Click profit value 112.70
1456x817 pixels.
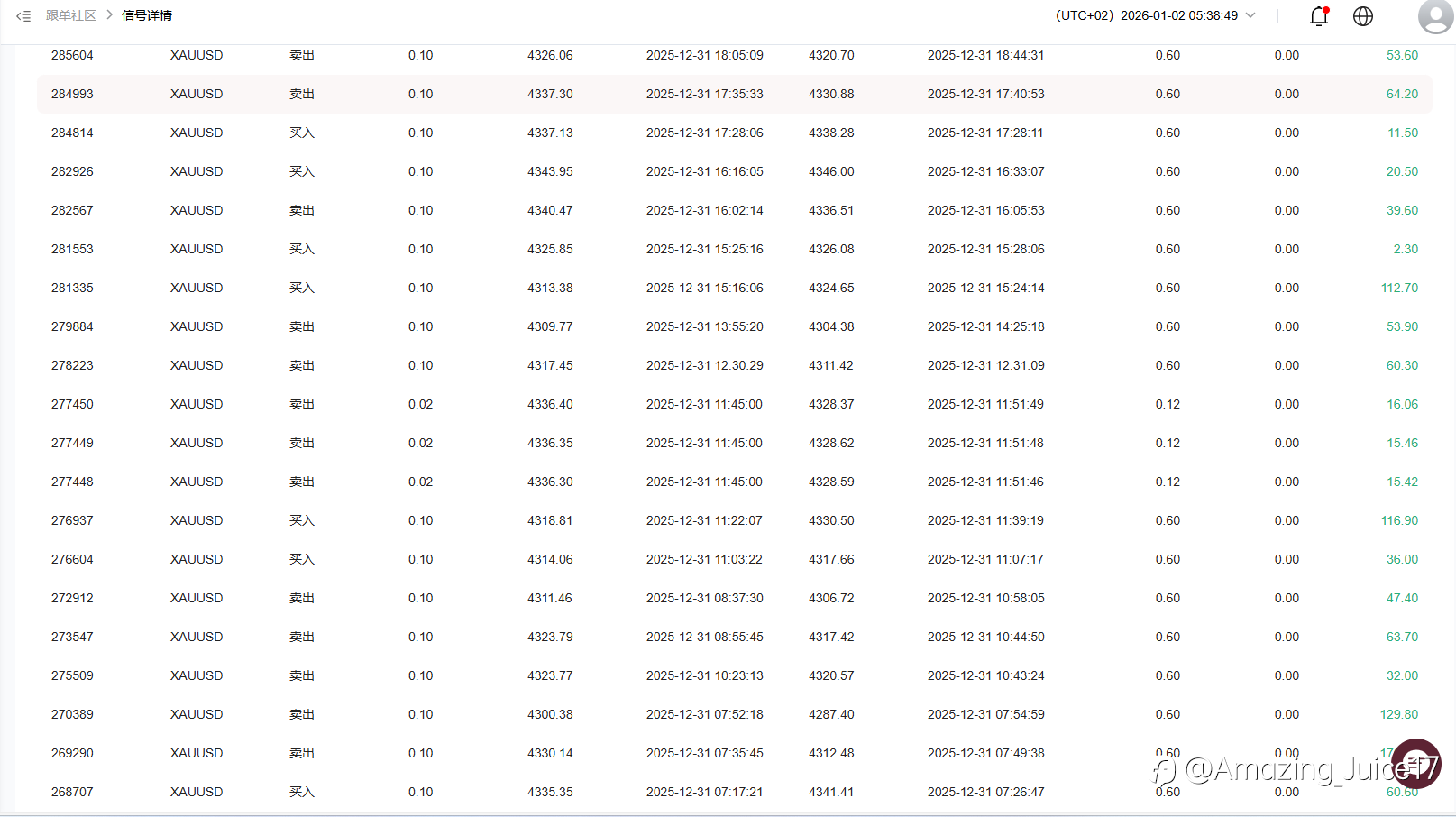click(1399, 288)
